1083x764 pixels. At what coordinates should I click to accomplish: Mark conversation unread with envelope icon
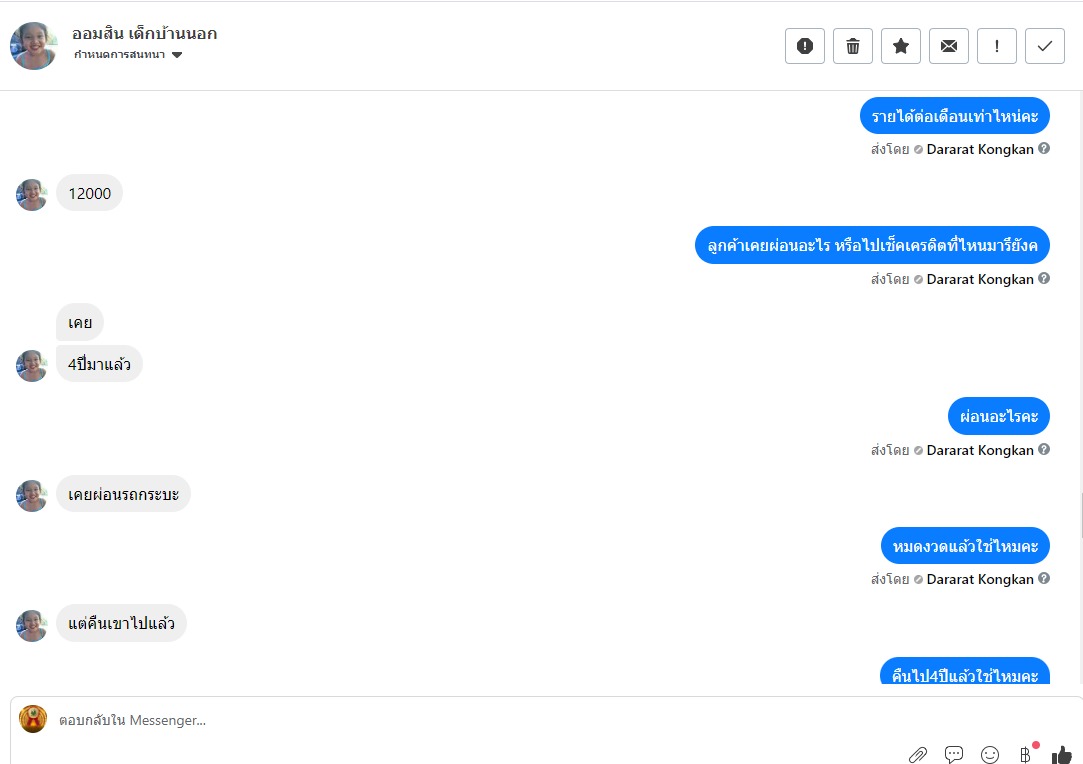pos(949,46)
